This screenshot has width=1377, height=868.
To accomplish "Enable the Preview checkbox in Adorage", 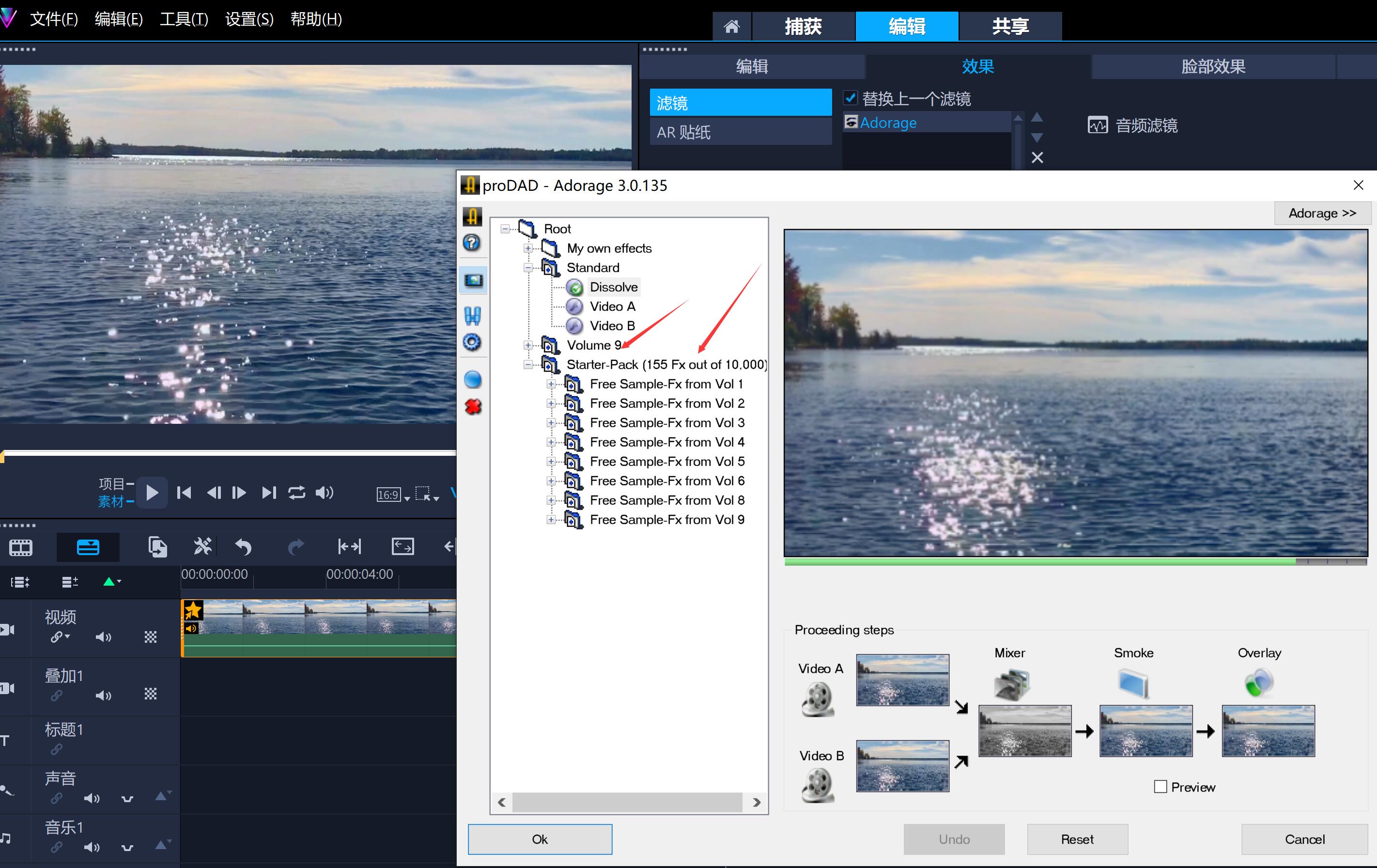I will 1160,787.
